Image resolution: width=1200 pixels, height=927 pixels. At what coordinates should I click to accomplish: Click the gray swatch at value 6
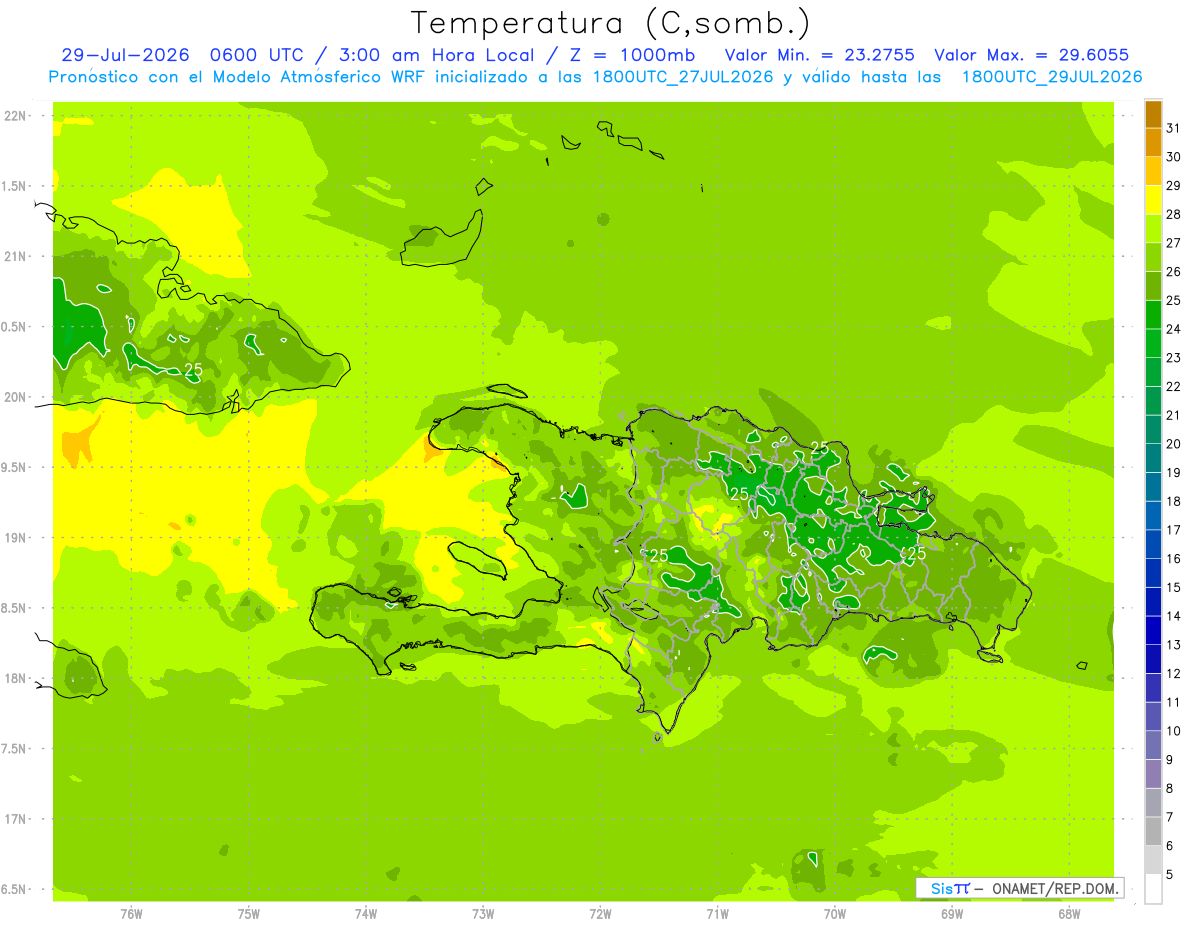pos(1153,831)
